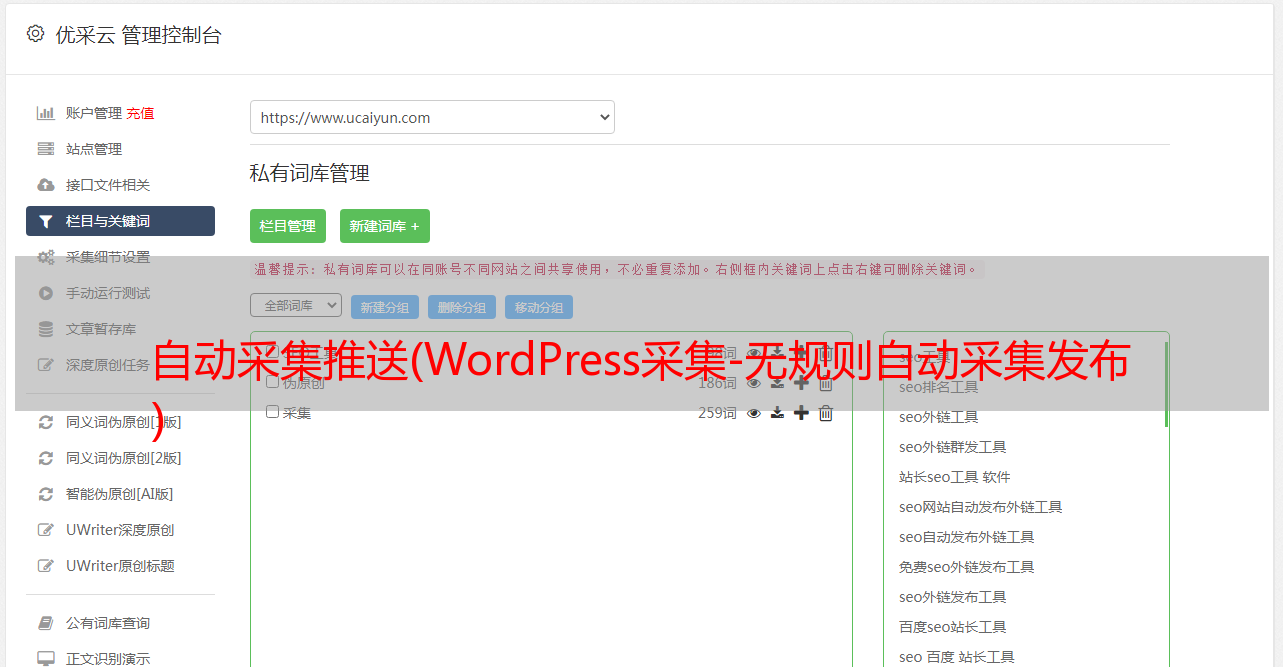Click the 伪原创 library name
The width and height of the screenshot is (1283, 667).
pyautogui.click(x=304, y=383)
